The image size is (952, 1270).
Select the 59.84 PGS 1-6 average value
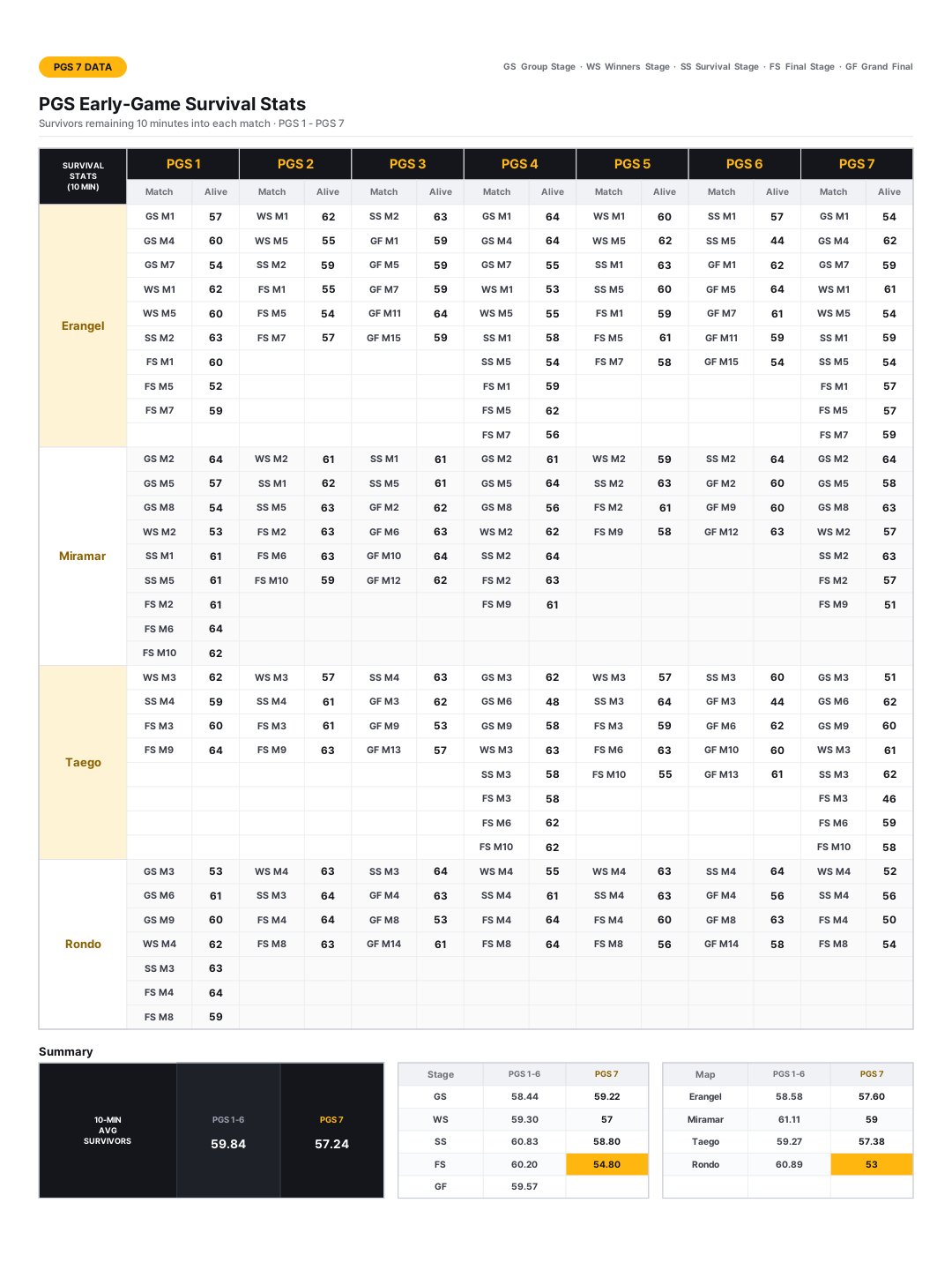pyautogui.click(x=228, y=1144)
